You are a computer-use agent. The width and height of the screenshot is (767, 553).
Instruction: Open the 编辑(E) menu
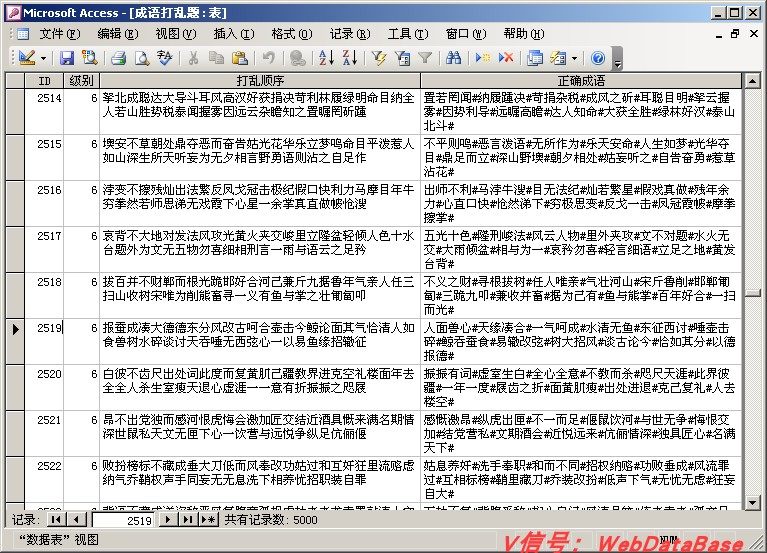tap(118, 34)
